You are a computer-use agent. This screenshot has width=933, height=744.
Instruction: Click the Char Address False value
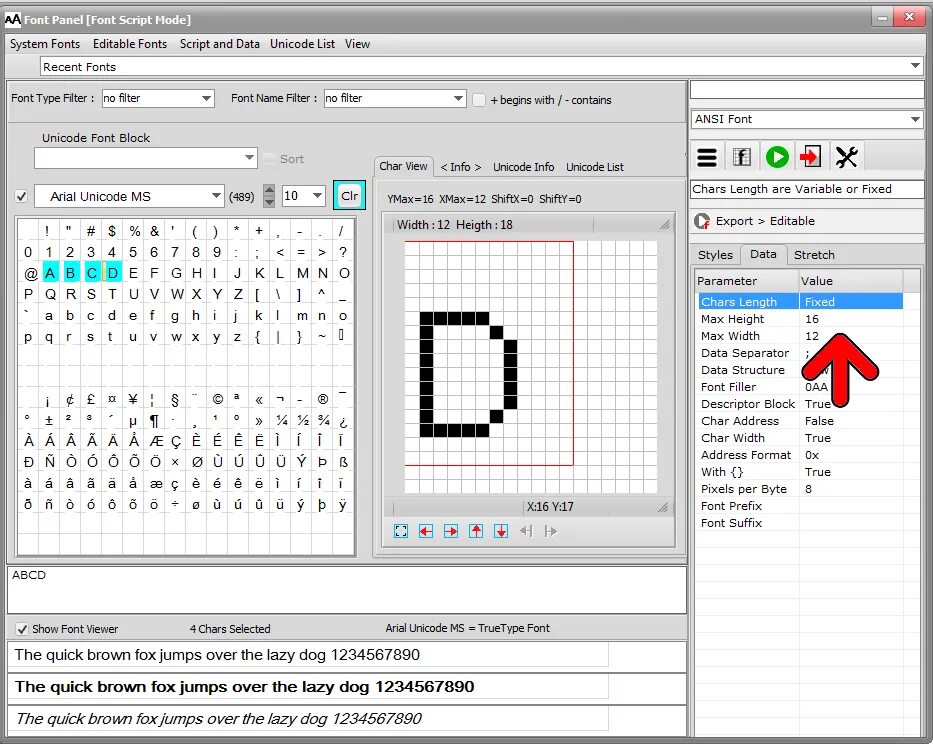click(819, 421)
